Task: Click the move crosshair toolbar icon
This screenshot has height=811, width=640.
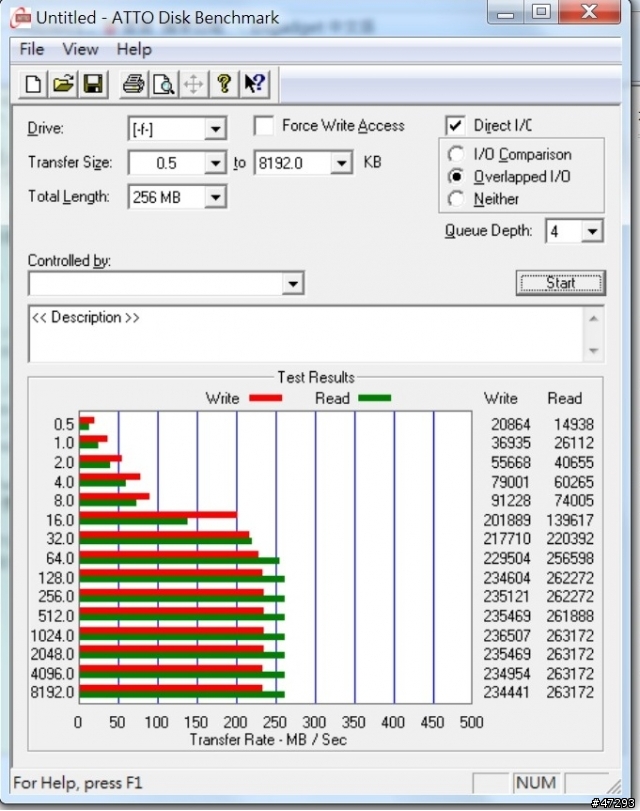Action: coord(194,83)
